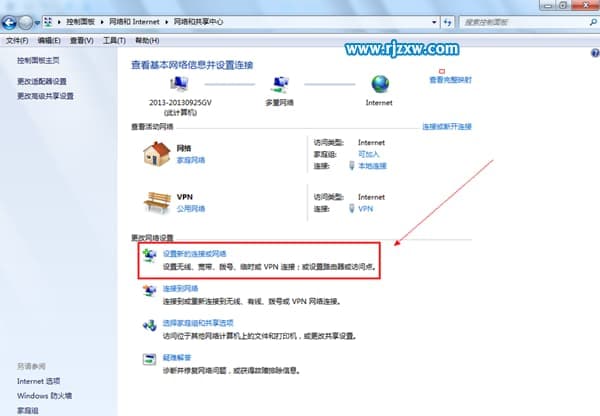Click the Control Panel icon in address bar
Viewport: 600px width, 416px height.
pyautogui.click(x=48, y=22)
